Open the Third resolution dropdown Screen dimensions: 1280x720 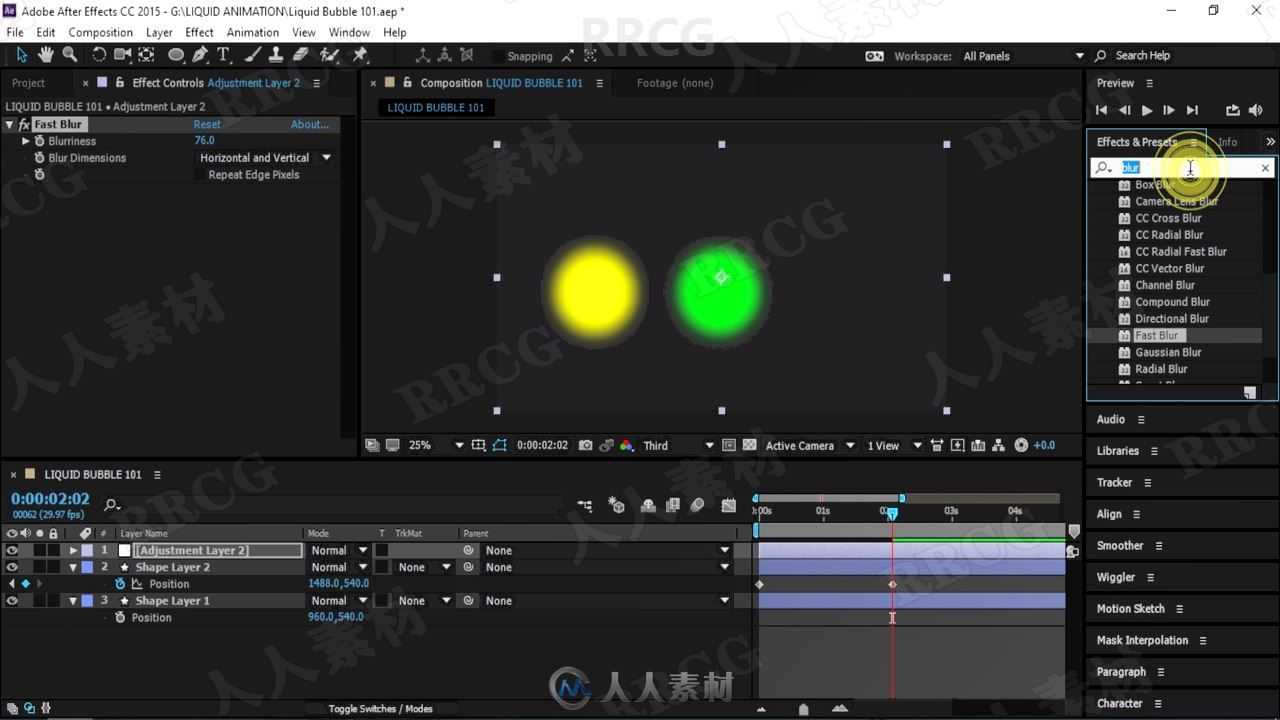679,445
